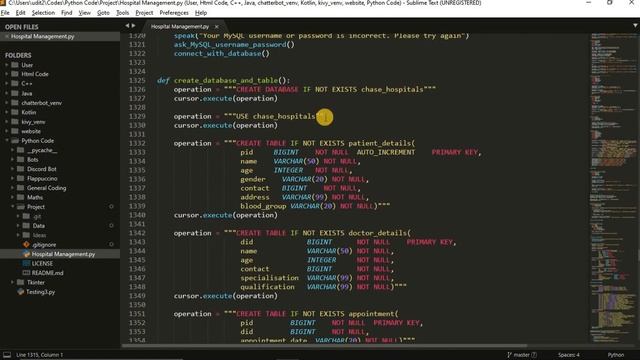This screenshot has height=360, width=640.
Task: Click the Testing3.py Python file icon
Action: [x=20, y=292]
